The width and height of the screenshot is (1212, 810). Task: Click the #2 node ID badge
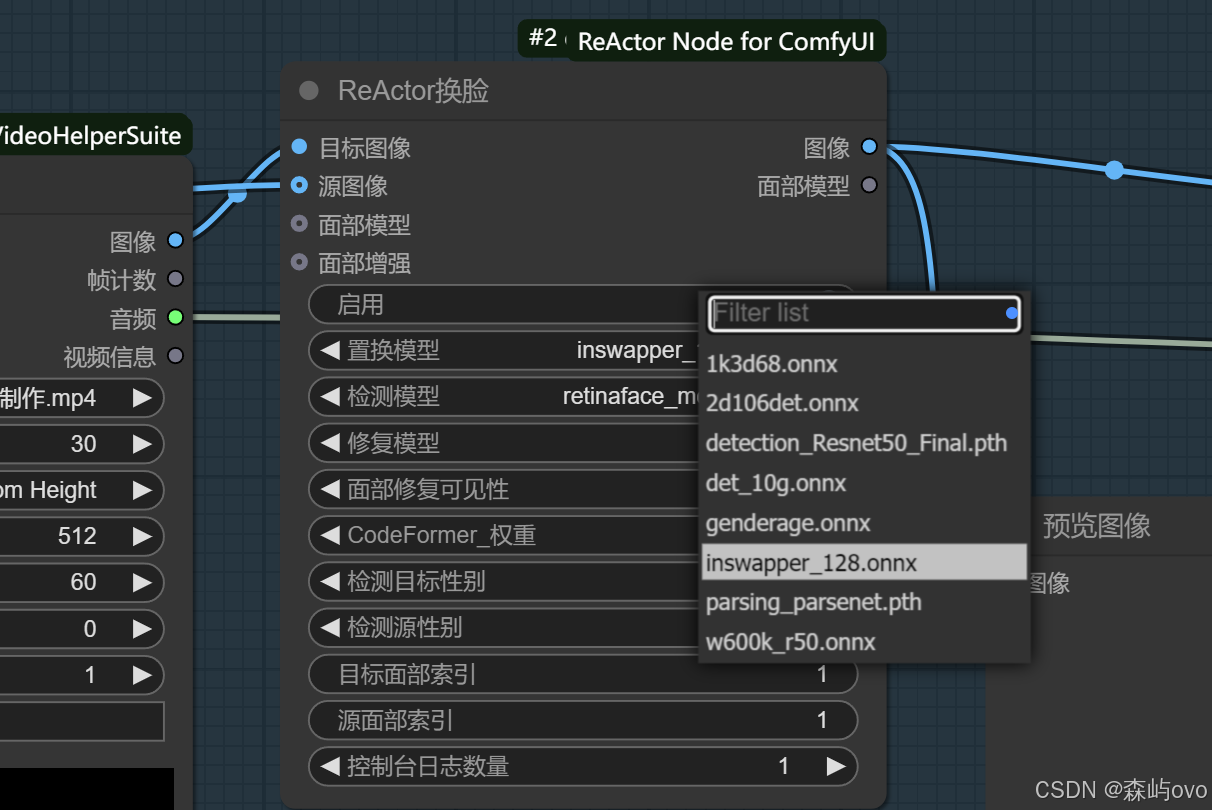click(x=543, y=38)
